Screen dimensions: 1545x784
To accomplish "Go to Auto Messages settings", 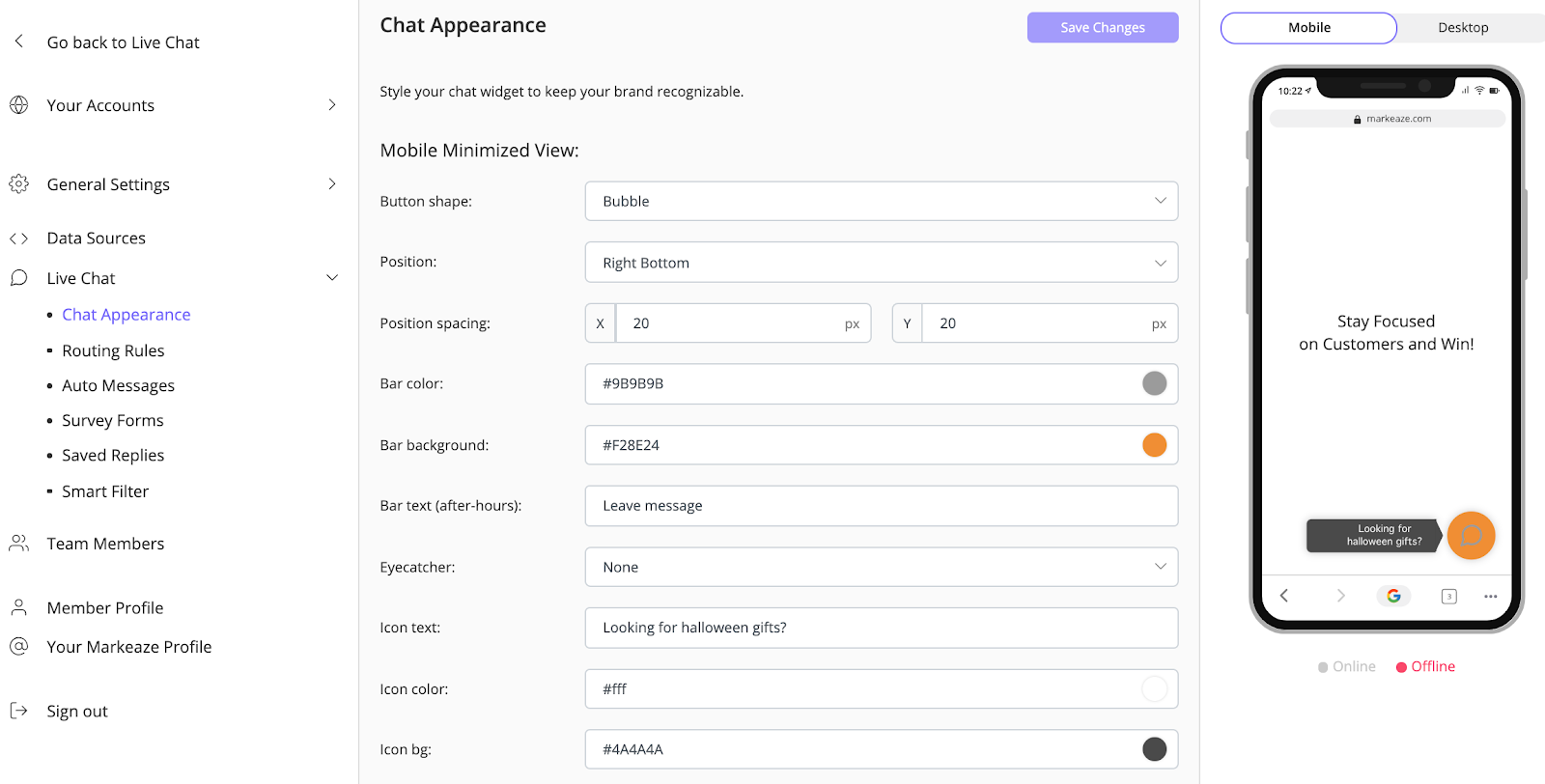I will click(x=118, y=385).
